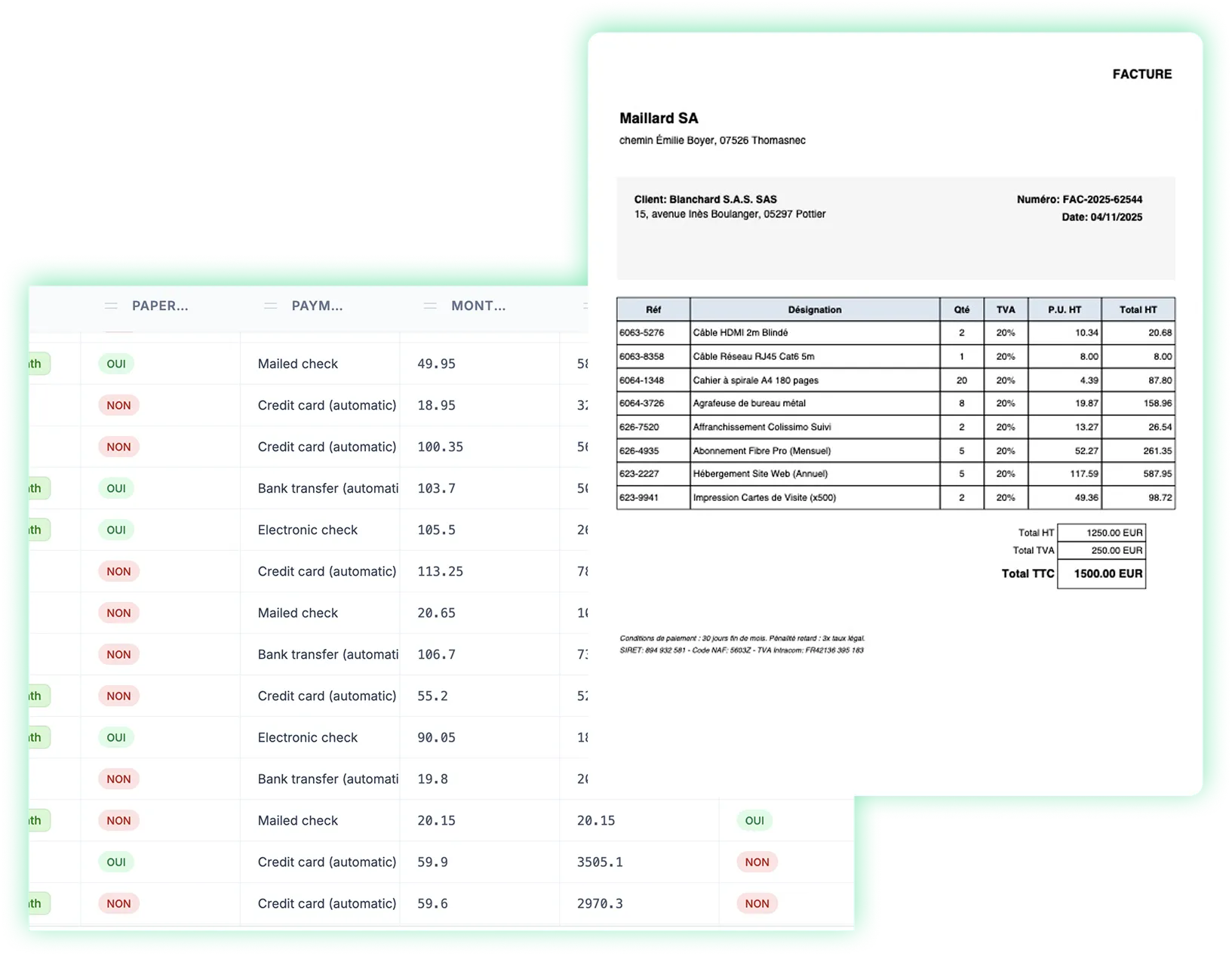Viewport: 1232px width, 956px height.
Task: Sort by the MONT column header
Action: 478,306
